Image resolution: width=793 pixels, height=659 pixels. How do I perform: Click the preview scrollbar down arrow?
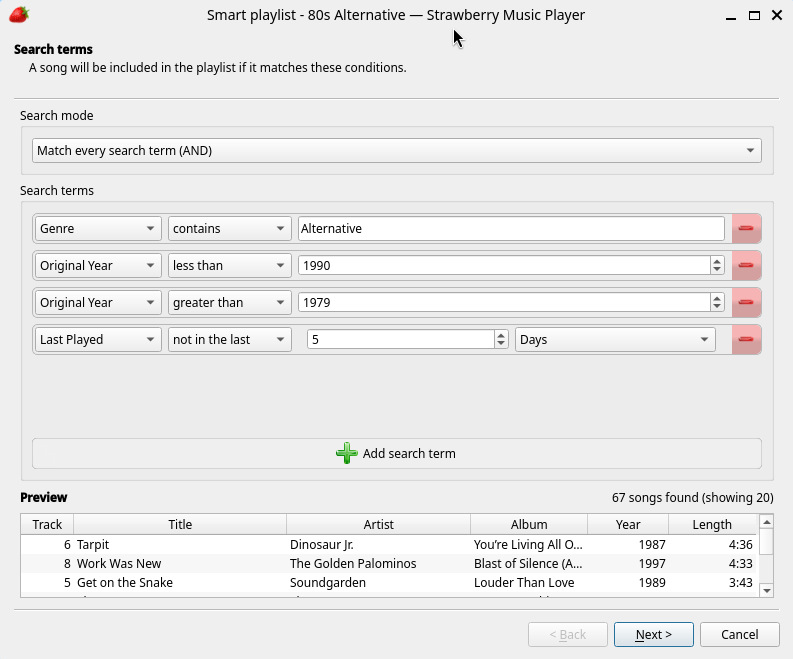[767, 590]
